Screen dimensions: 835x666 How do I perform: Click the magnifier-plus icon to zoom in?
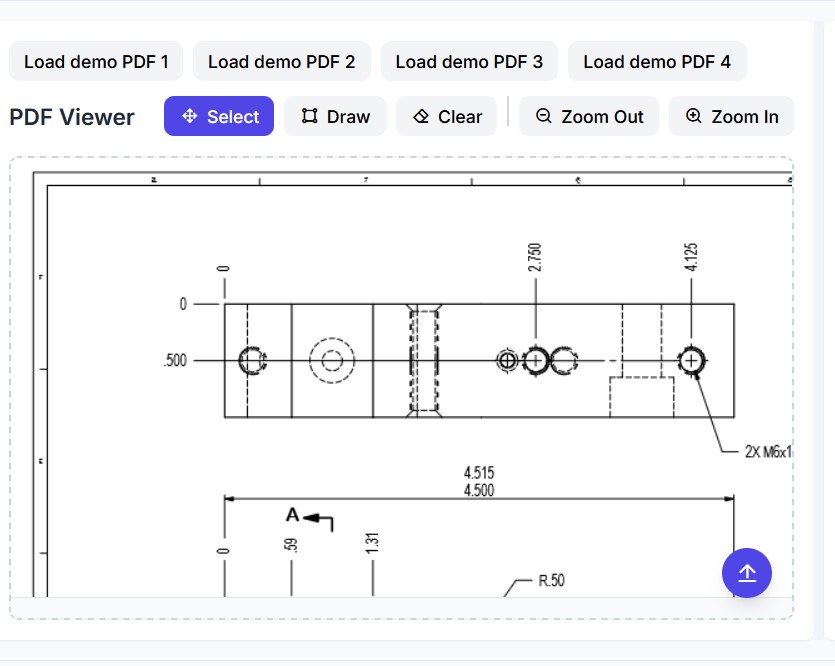(x=692, y=116)
